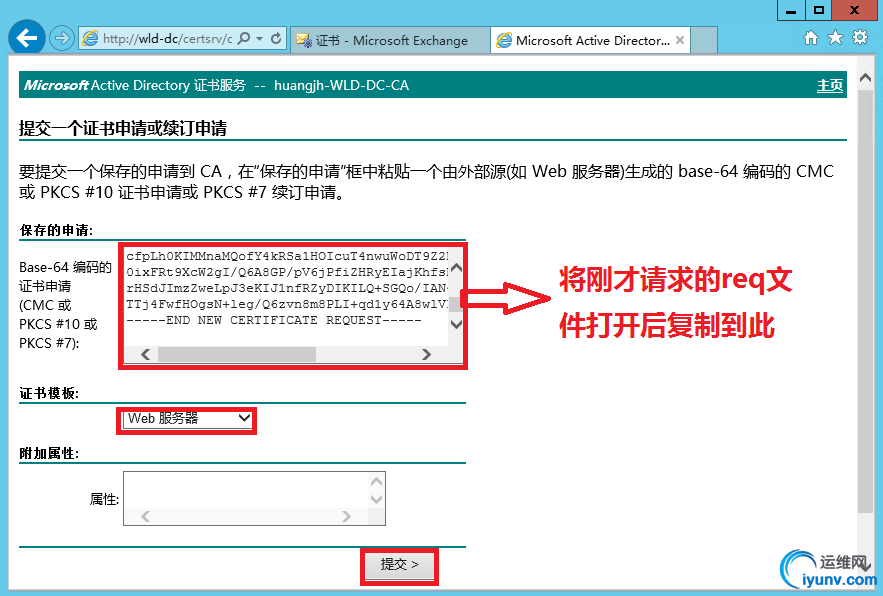The width and height of the screenshot is (883, 596).
Task: Click the END NEW CERTIFICATE REQUEST line
Action: [x=274, y=321]
